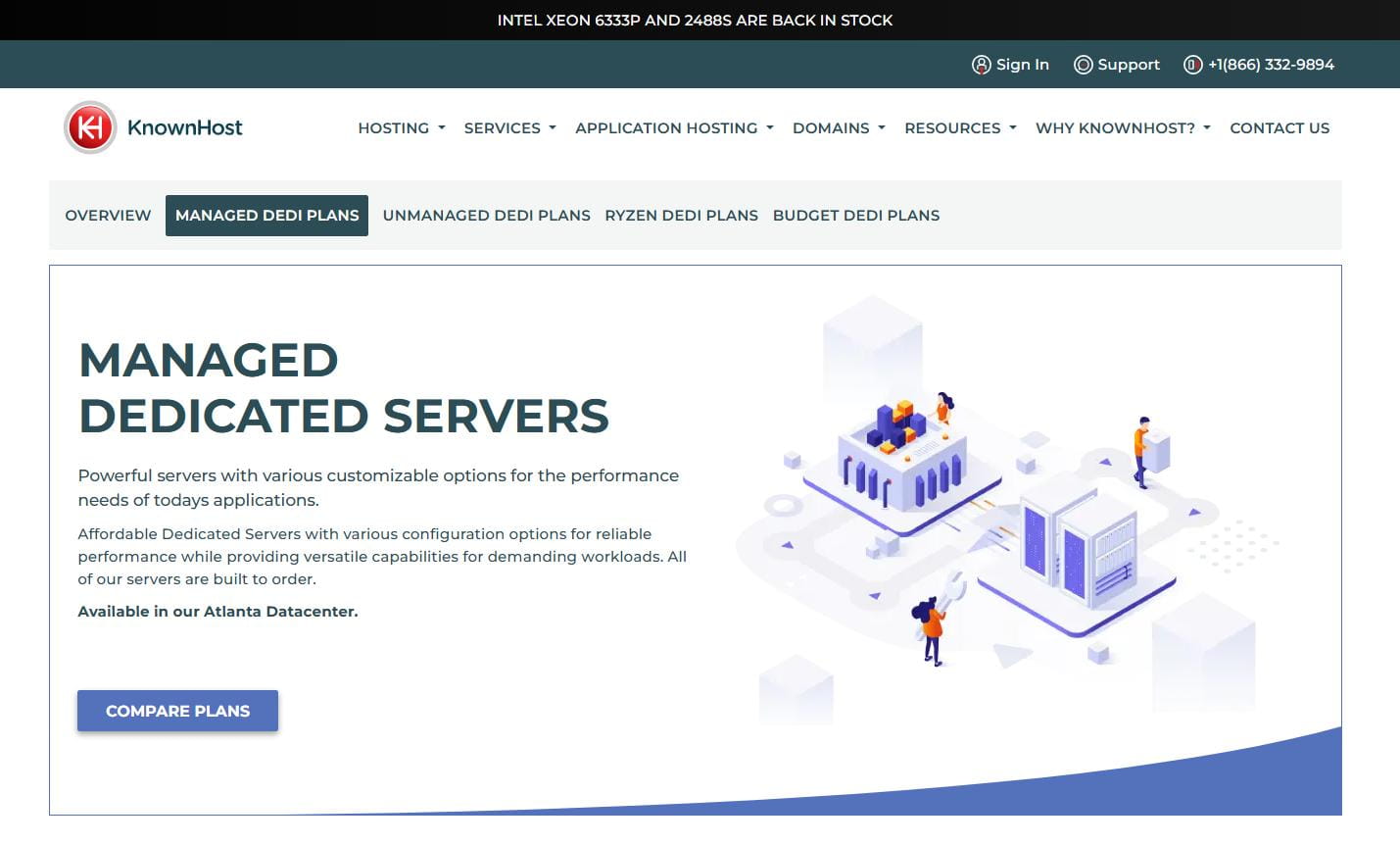This screenshot has width=1400, height=845.
Task: Click the KnownHost brand name text
Action: (185, 128)
